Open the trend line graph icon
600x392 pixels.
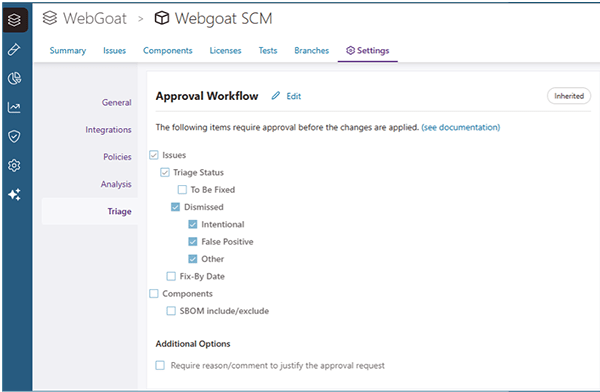coord(14,108)
